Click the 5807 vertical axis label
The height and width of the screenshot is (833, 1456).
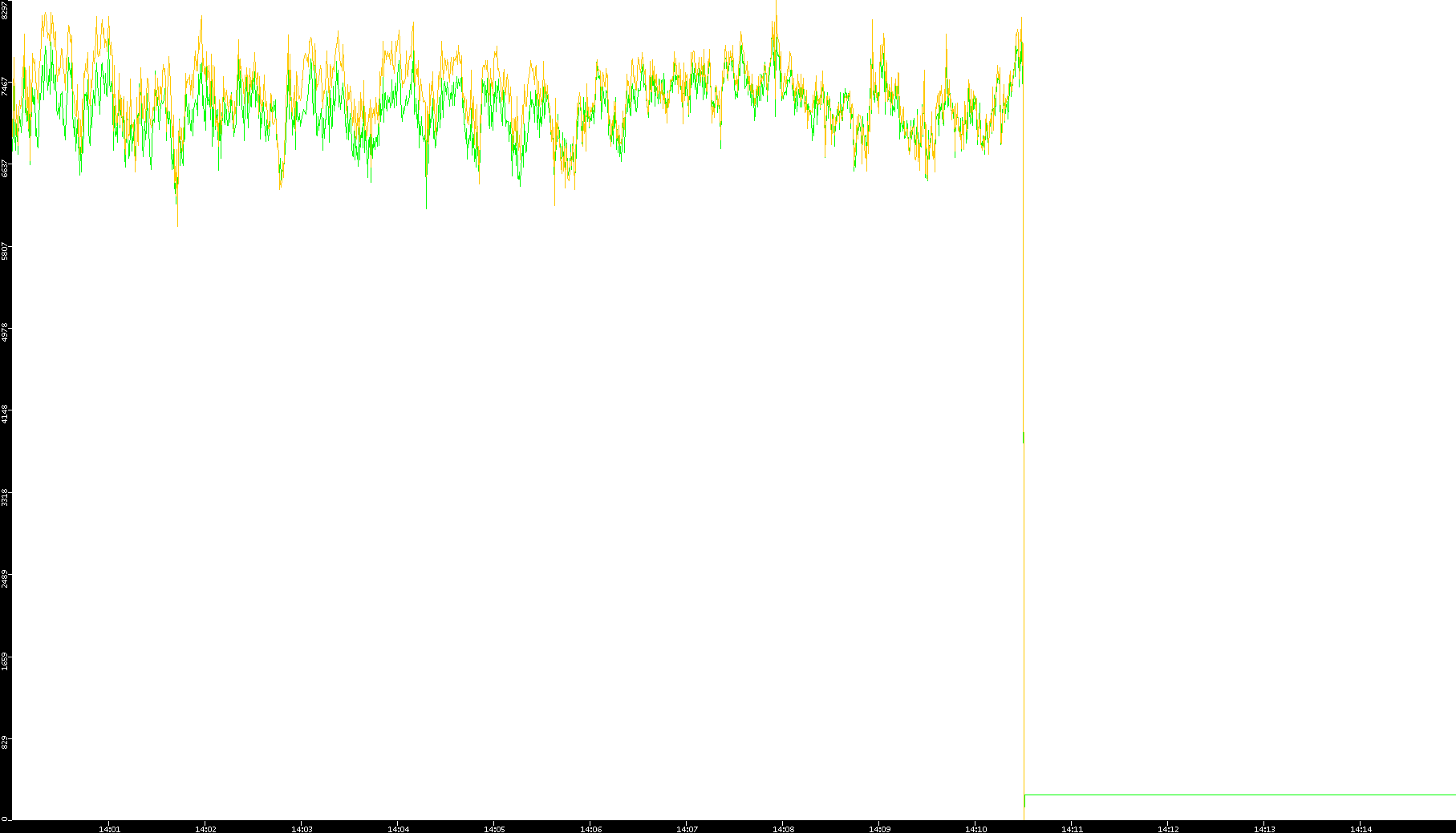pos(6,251)
